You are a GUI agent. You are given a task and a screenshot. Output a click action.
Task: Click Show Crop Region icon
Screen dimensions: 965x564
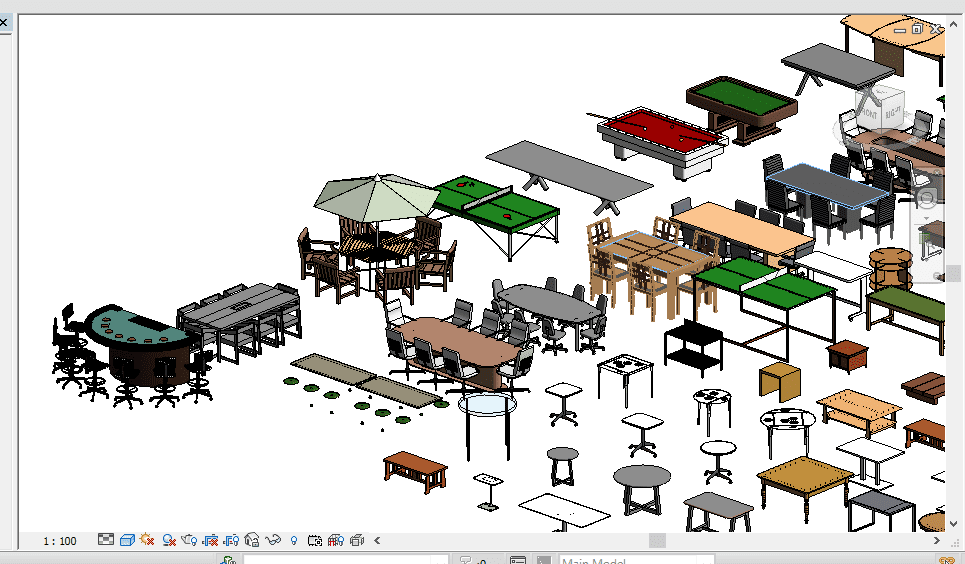(231, 540)
